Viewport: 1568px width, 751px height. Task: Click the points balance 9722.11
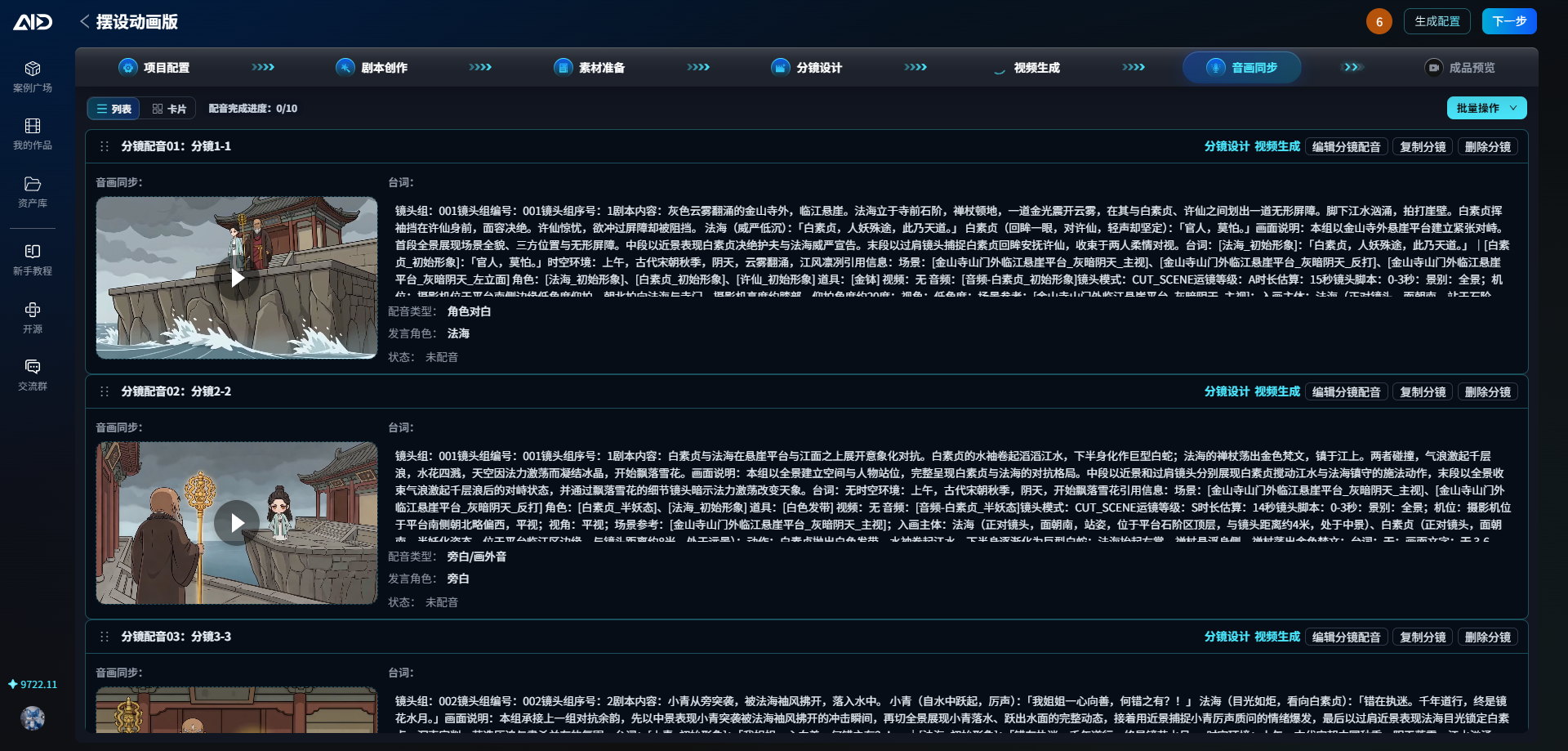(x=33, y=685)
